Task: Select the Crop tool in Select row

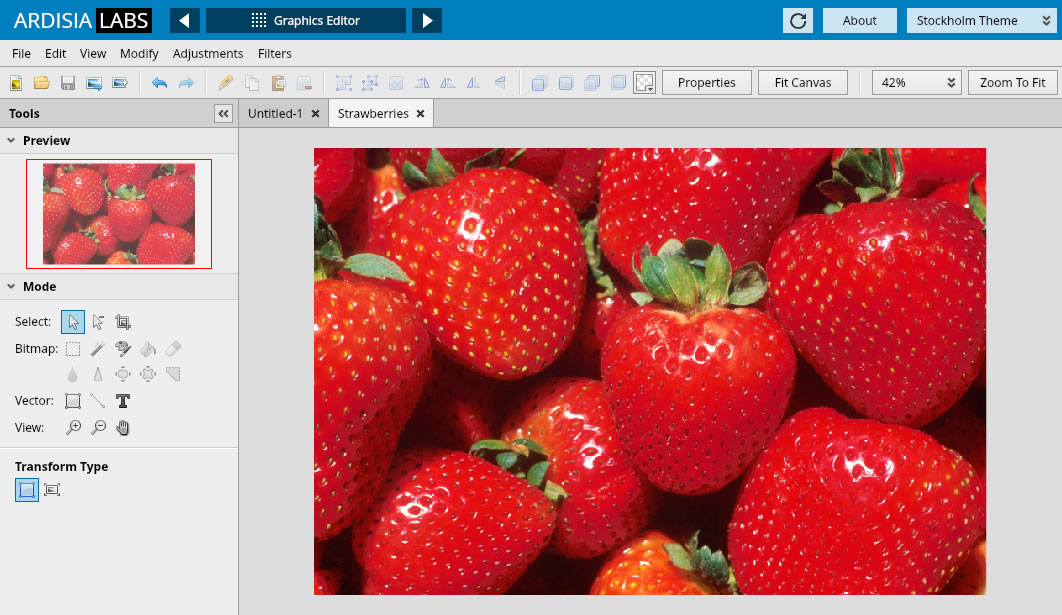Action: point(123,322)
